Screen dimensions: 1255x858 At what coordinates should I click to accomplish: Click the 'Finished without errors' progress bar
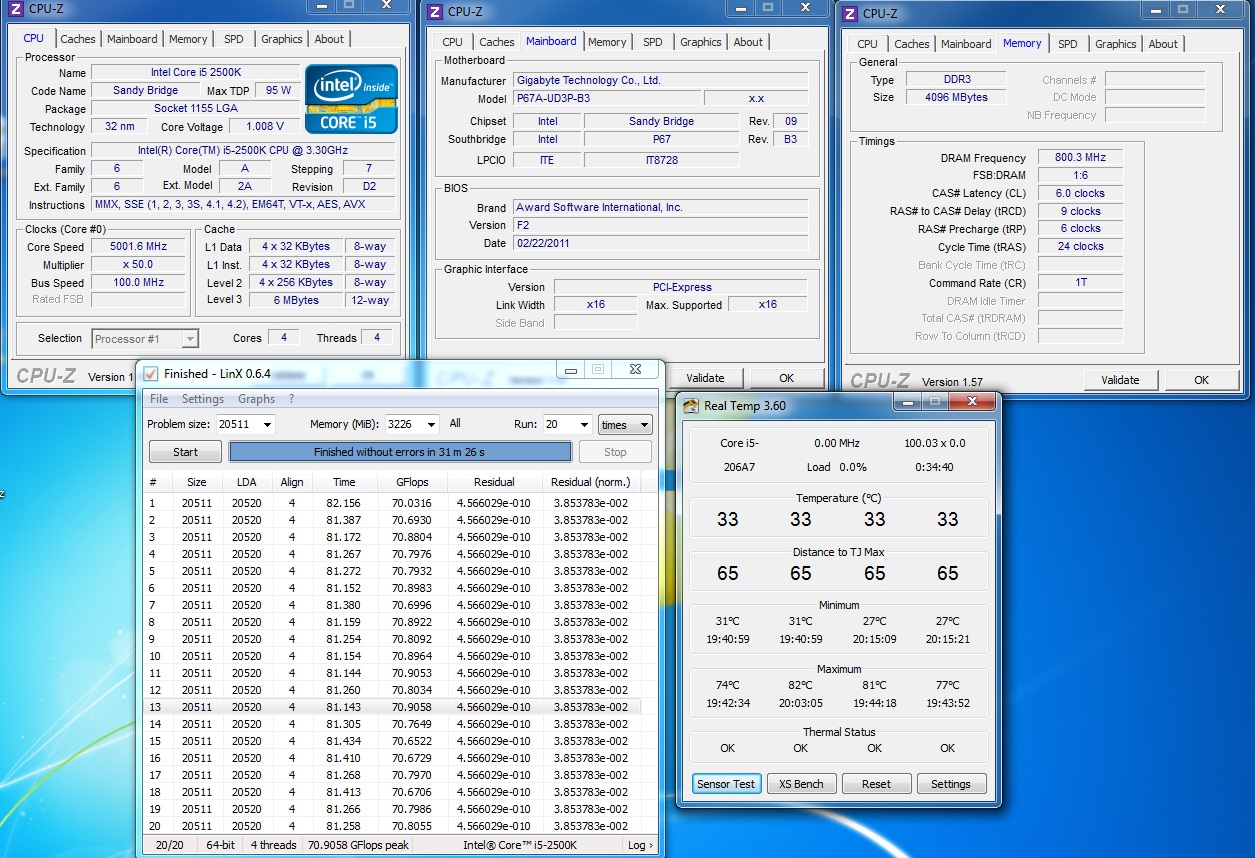point(400,452)
